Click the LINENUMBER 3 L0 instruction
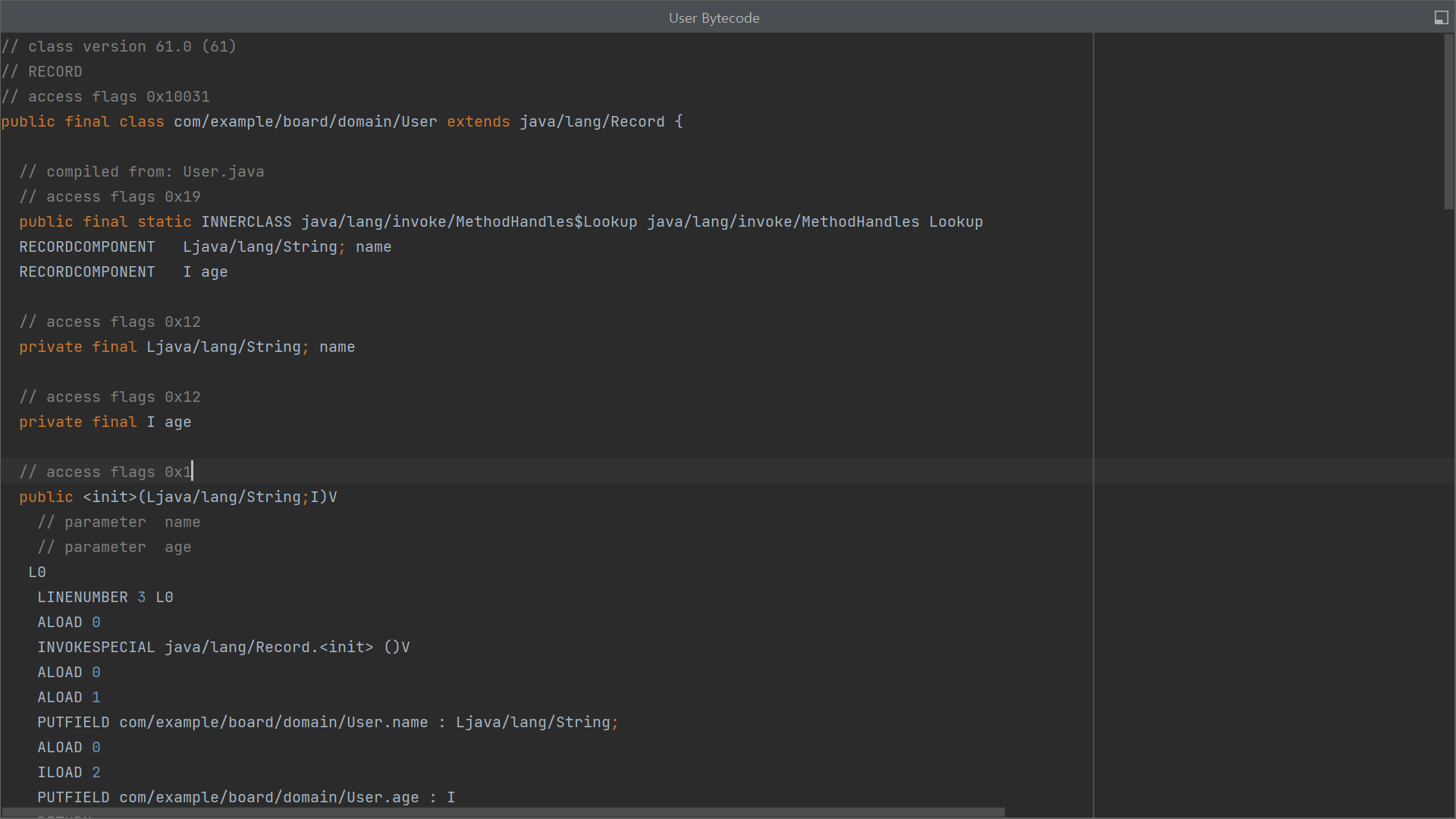1456x819 pixels. click(105, 597)
